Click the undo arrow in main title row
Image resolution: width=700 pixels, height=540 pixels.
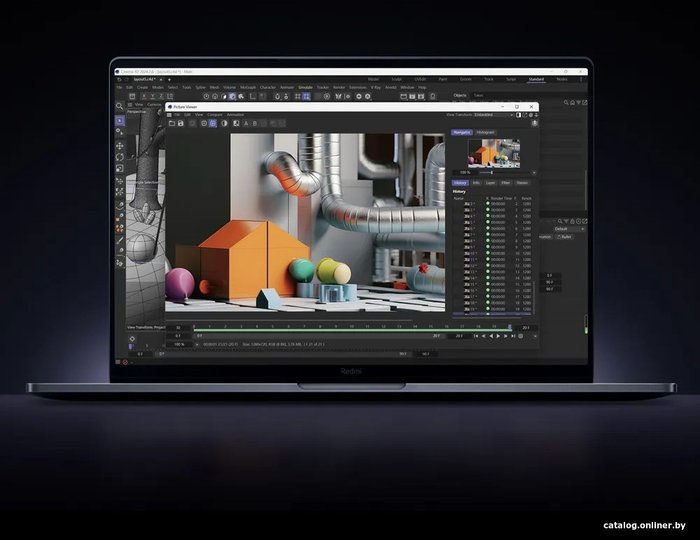click(x=119, y=79)
